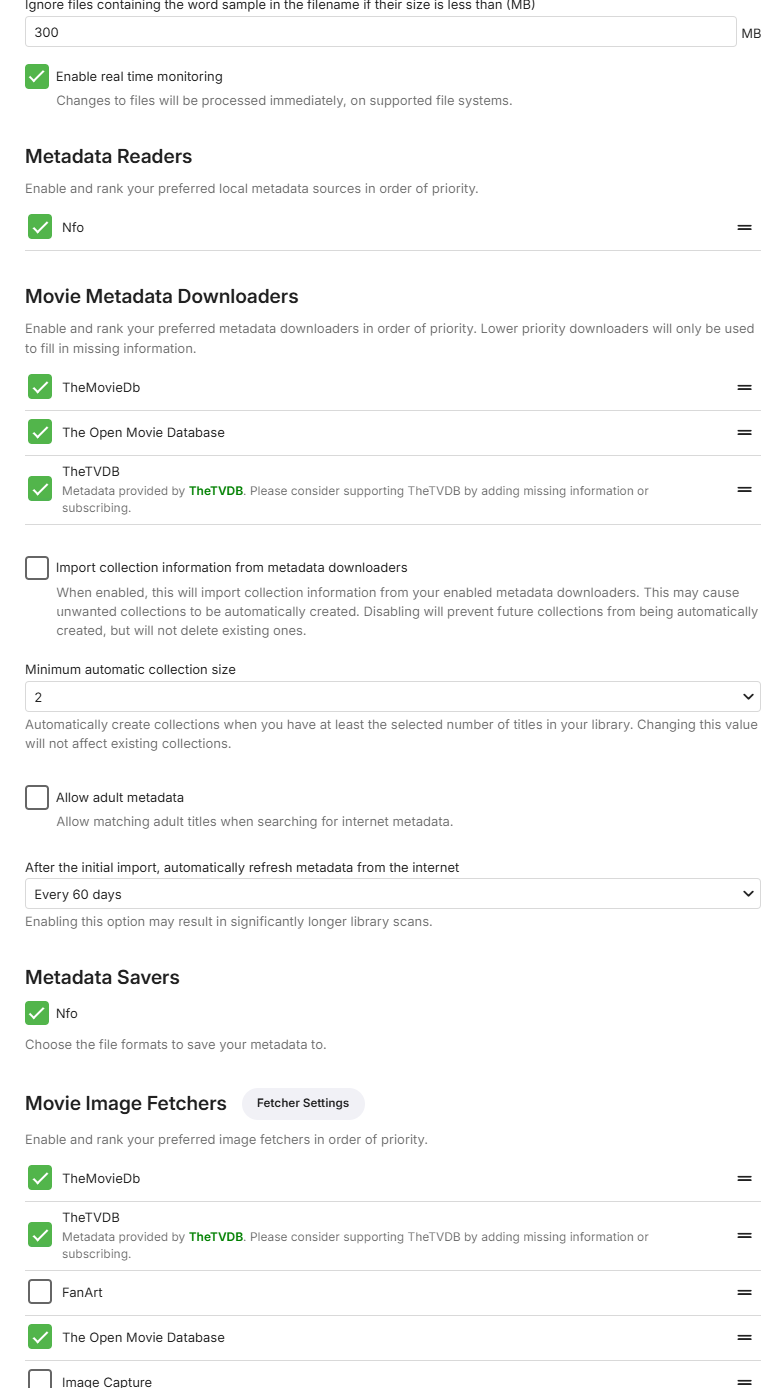Open TheTVDB link under Movie Image Fetchers
The height and width of the screenshot is (1388, 784).
click(215, 1237)
